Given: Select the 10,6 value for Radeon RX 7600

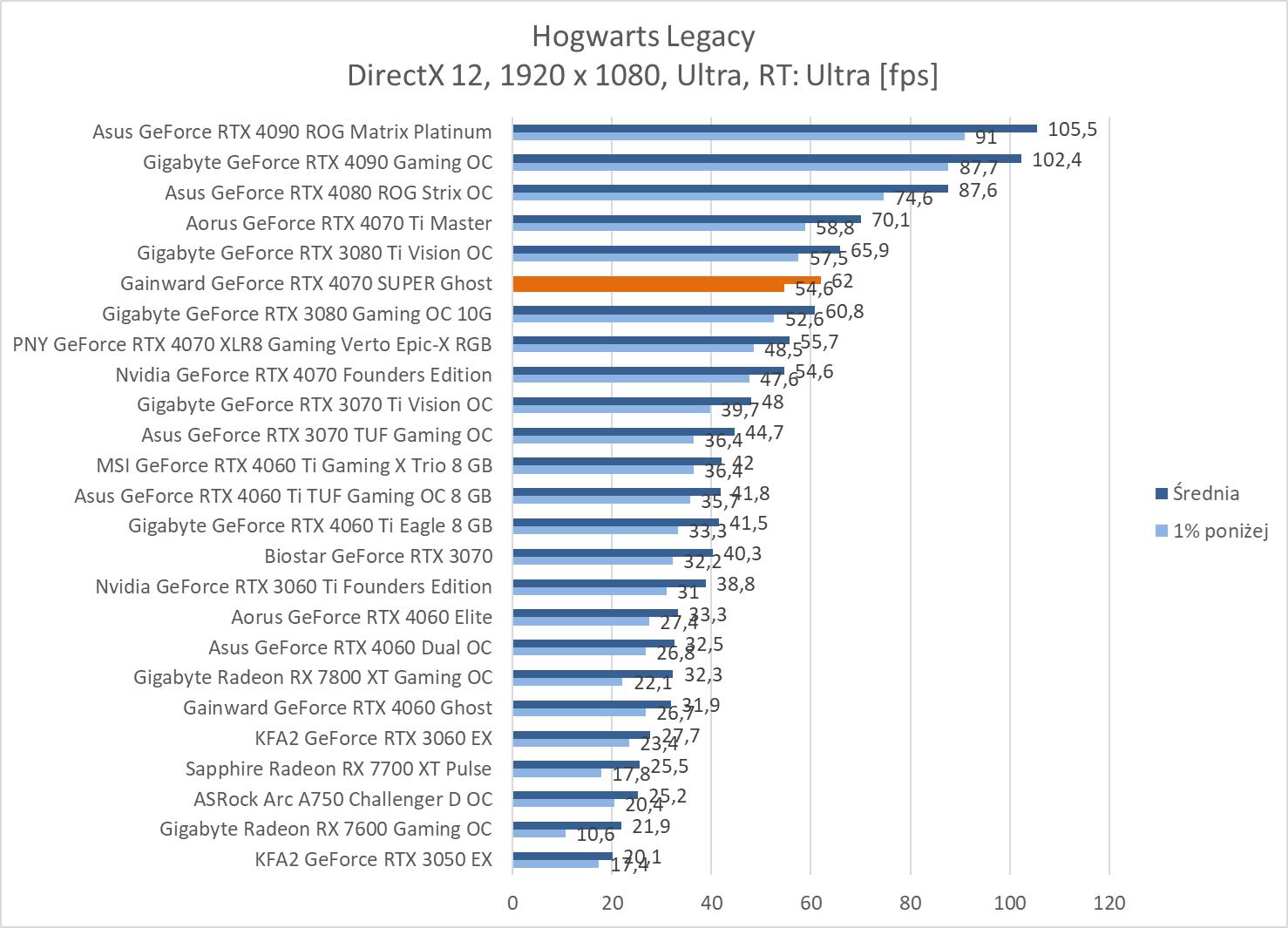Looking at the screenshot, I should [596, 835].
